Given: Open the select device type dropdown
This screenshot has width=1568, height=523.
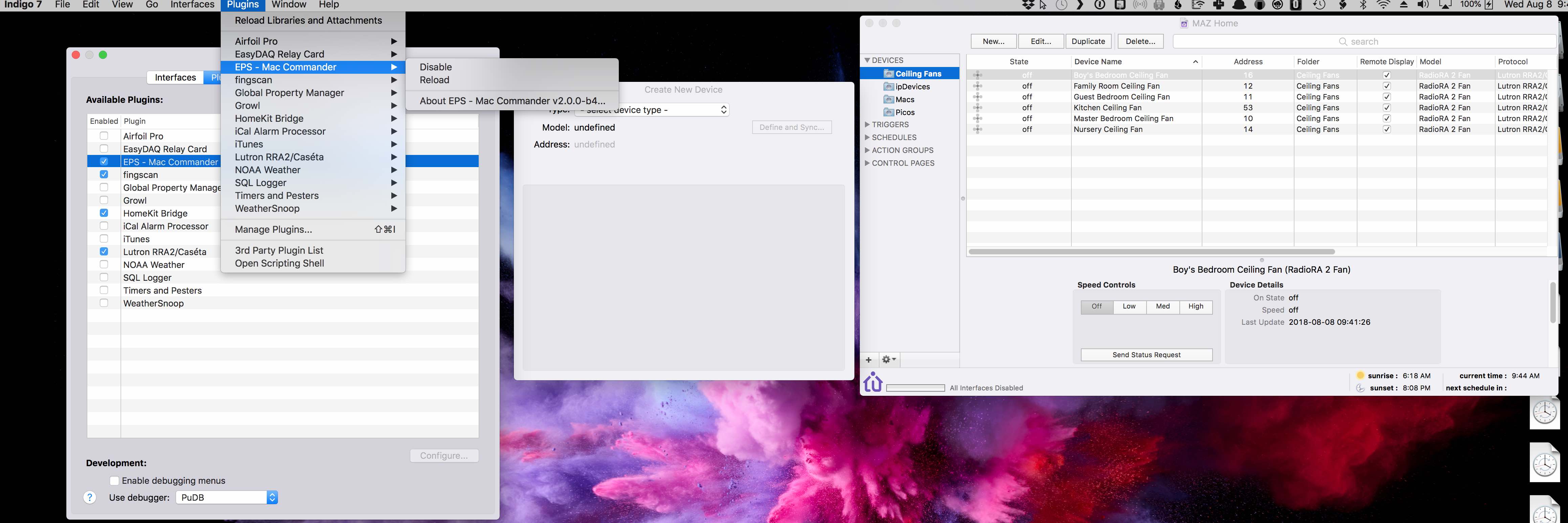Looking at the screenshot, I should pyautogui.click(x=651, y=110).
